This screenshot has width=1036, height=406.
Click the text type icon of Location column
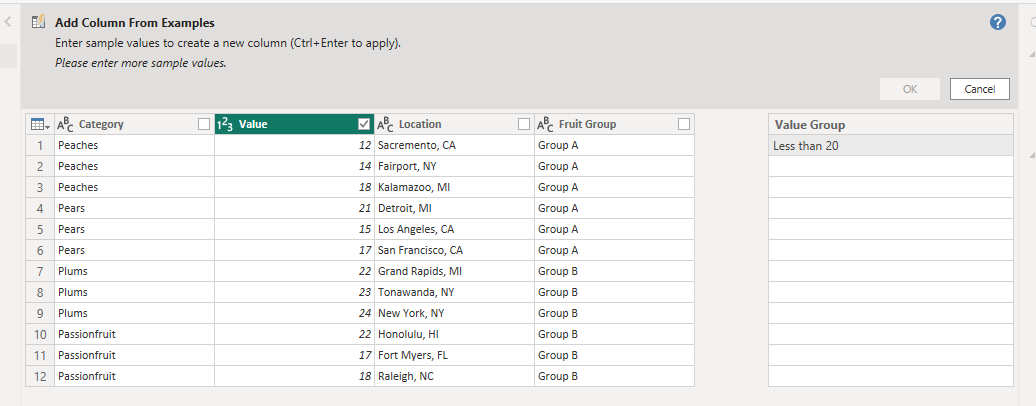(x=385, y=124)
